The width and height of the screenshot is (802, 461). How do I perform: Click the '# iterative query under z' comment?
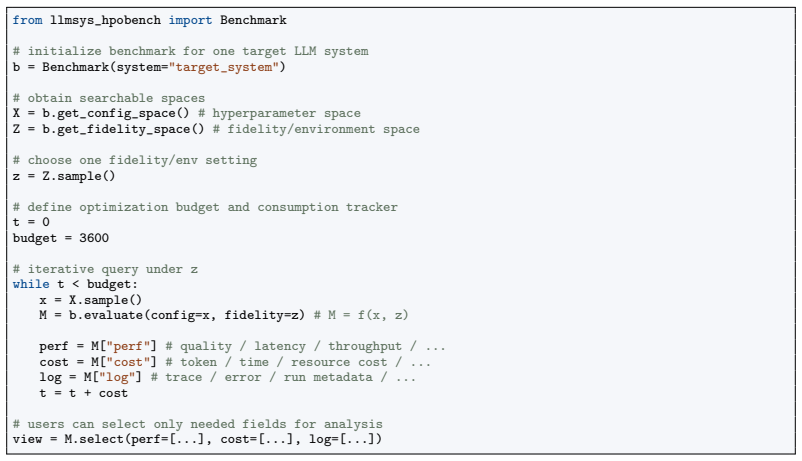click(105, 269)
